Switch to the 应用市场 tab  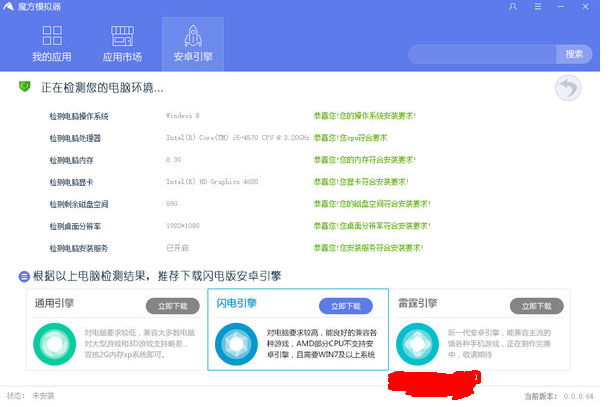click(x=122, y=44)
